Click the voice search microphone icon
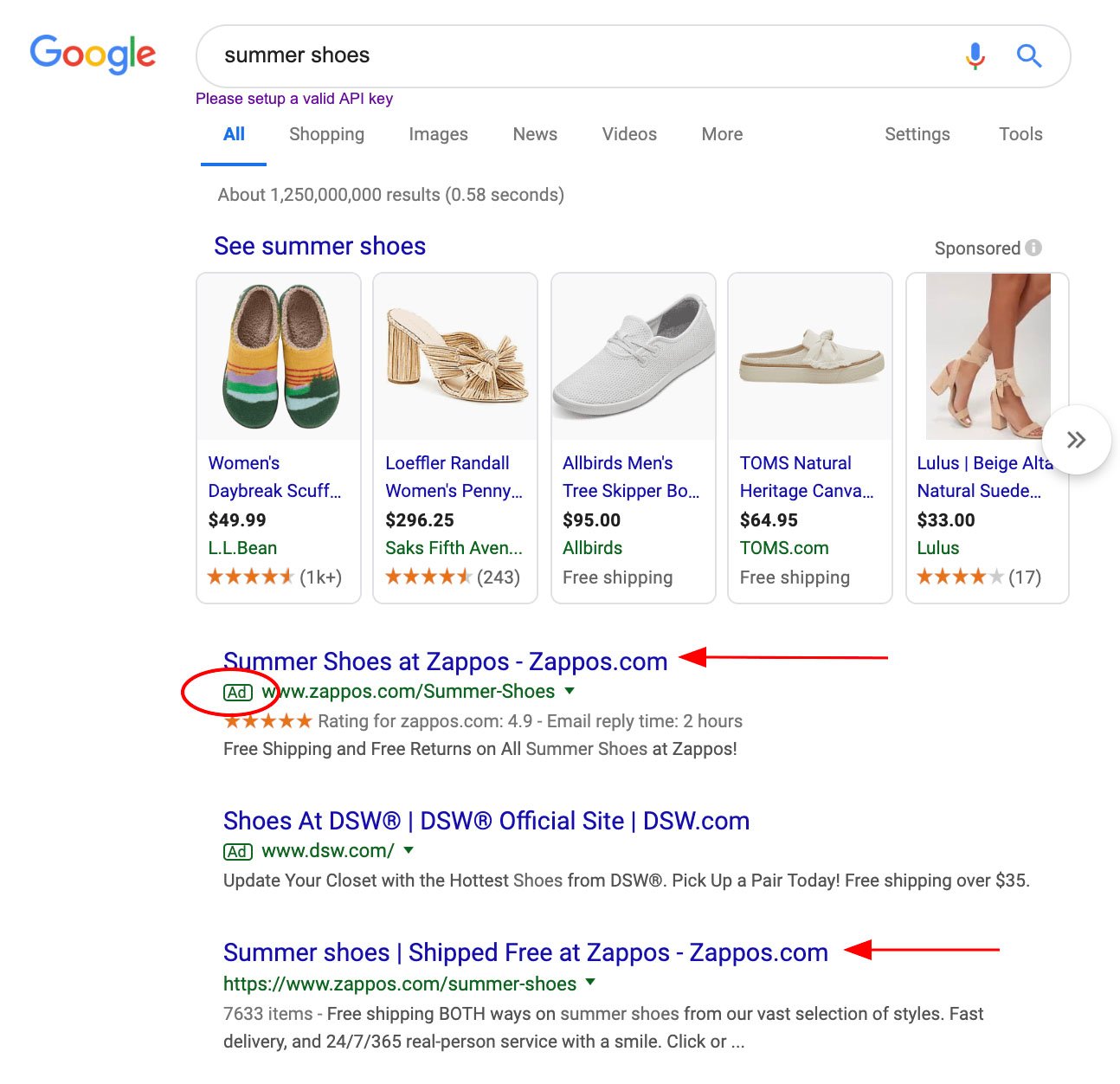 [975, 56]
